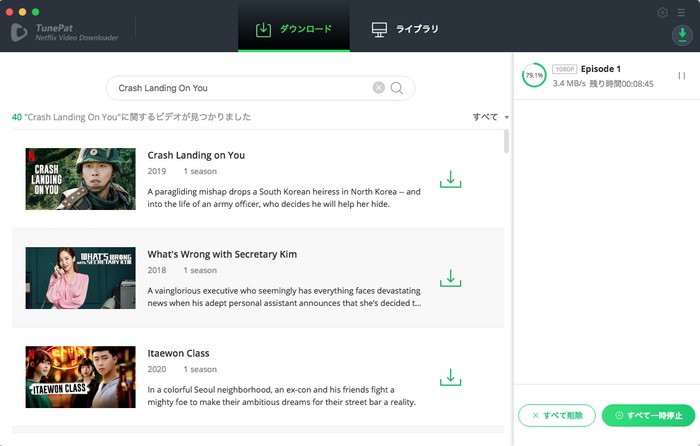The width and height of the screenshot is (700, 446).
Task: Download Itaewon Class
Action: (450, 377)
